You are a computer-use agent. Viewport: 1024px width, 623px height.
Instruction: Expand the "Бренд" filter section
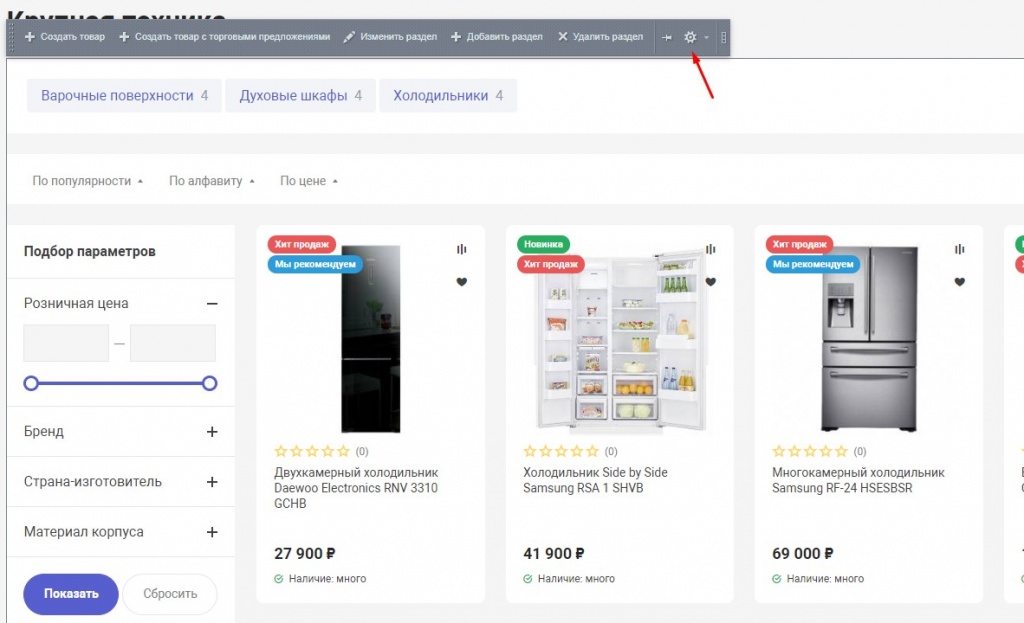pyautogui.click(x=212, y=432)
